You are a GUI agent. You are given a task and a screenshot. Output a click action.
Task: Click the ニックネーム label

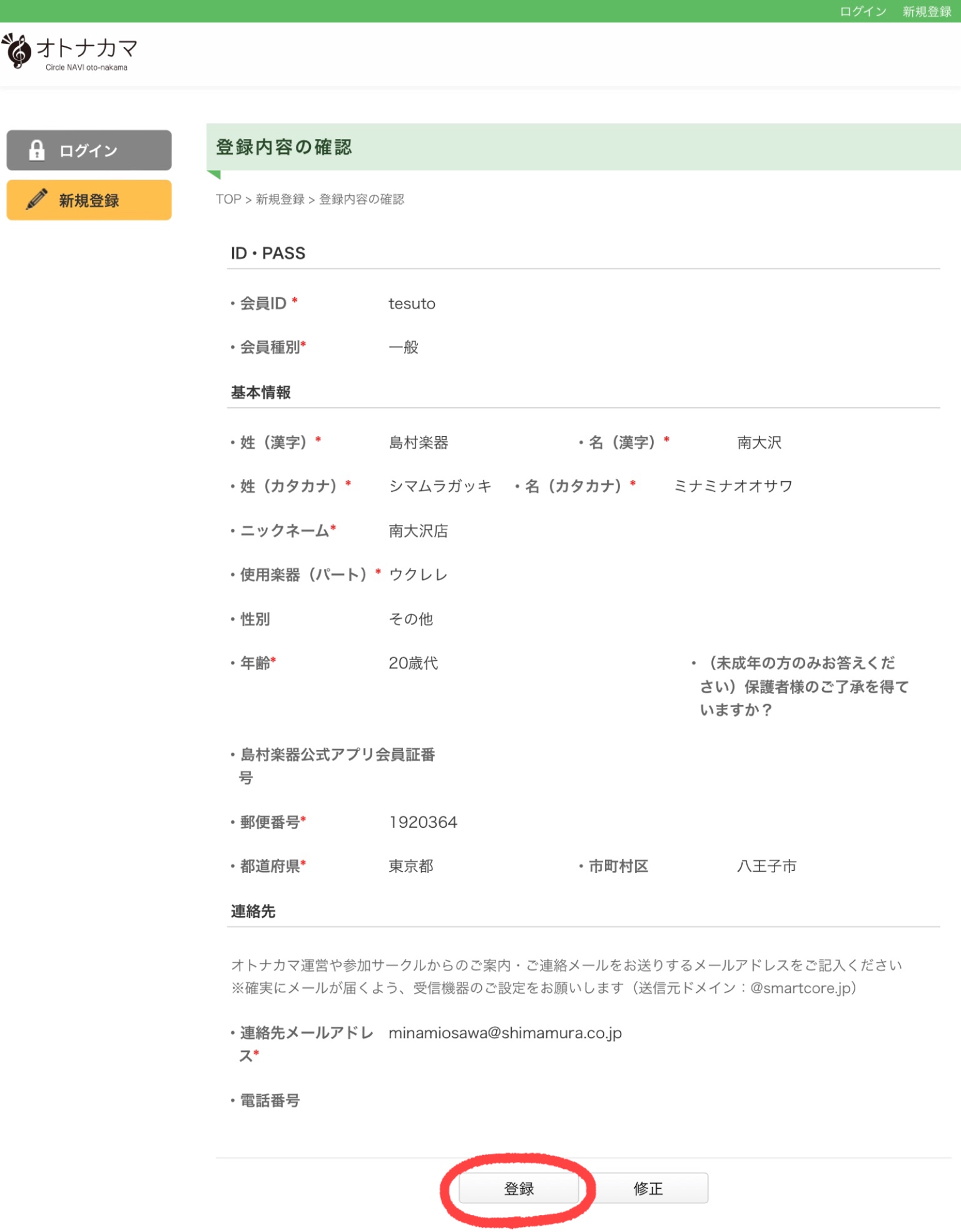[285, 531]
